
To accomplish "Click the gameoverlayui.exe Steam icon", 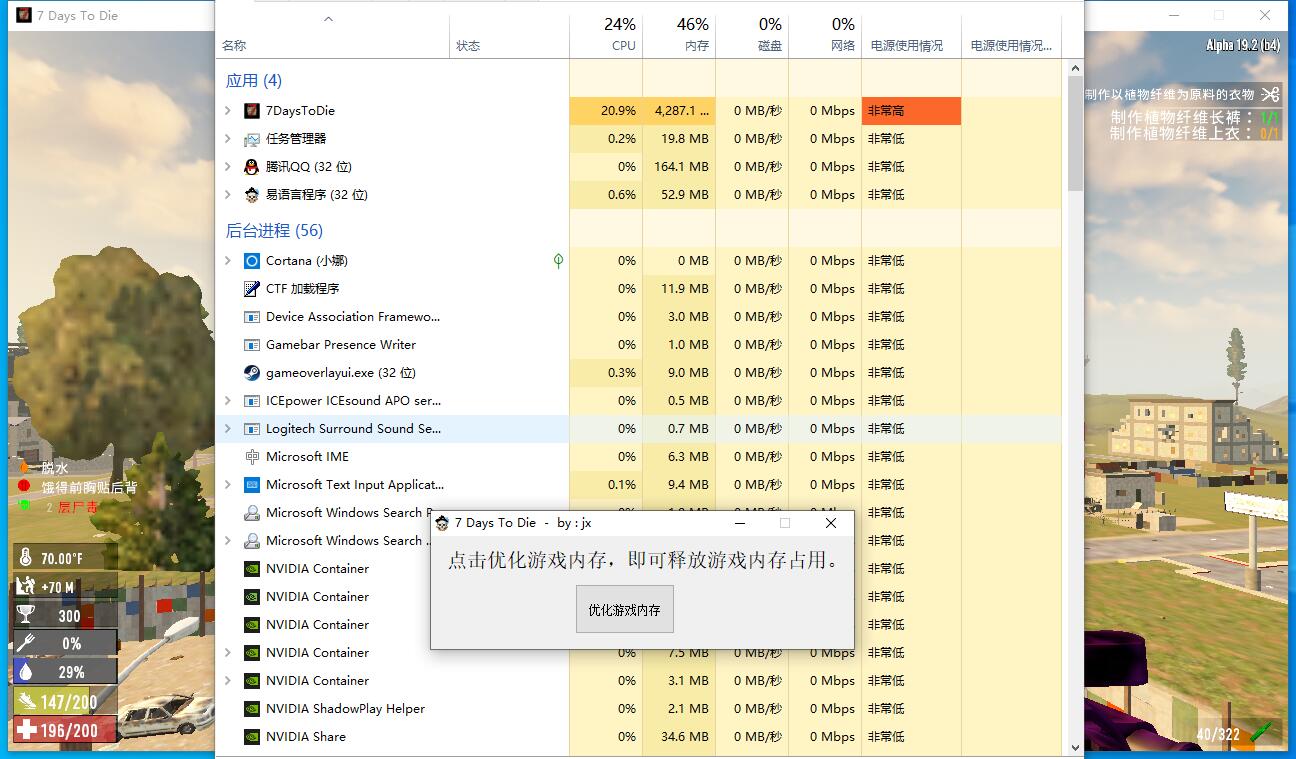I will click(x=252, y=373).
